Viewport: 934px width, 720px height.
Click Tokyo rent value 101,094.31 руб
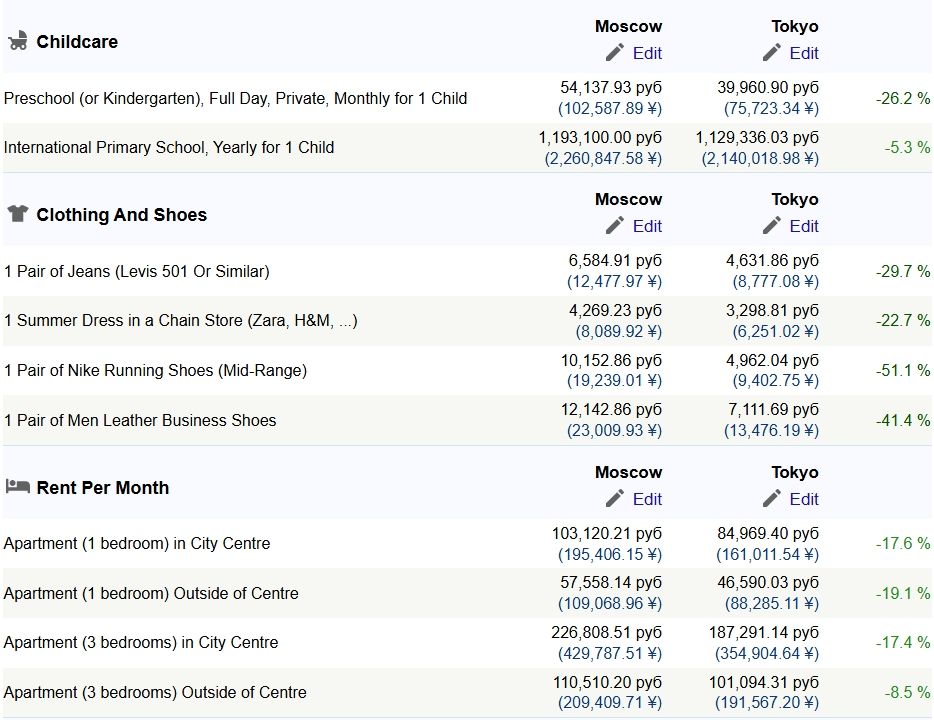point(764,682)
